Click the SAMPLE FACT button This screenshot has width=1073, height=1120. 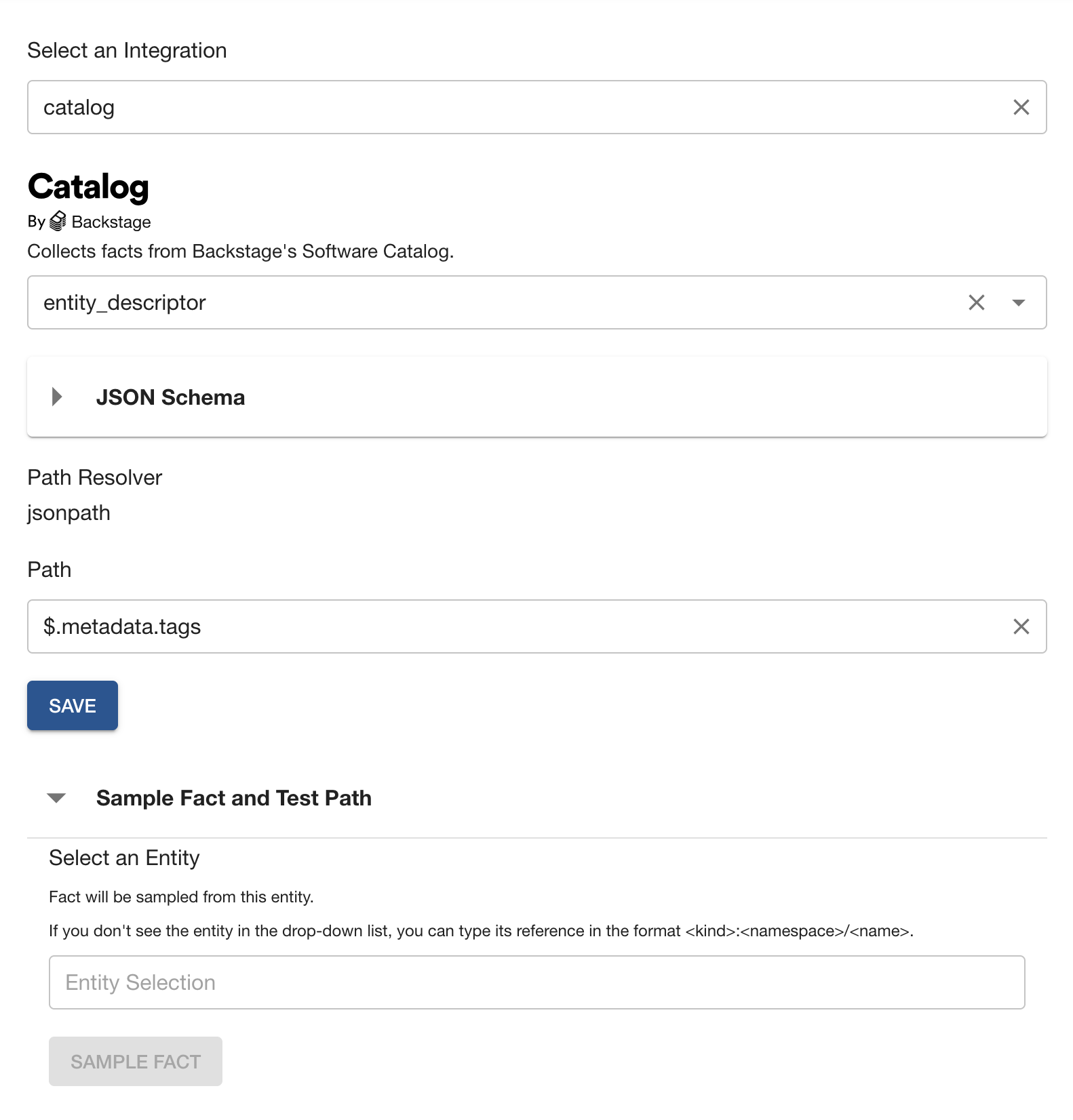(136, 1061)
